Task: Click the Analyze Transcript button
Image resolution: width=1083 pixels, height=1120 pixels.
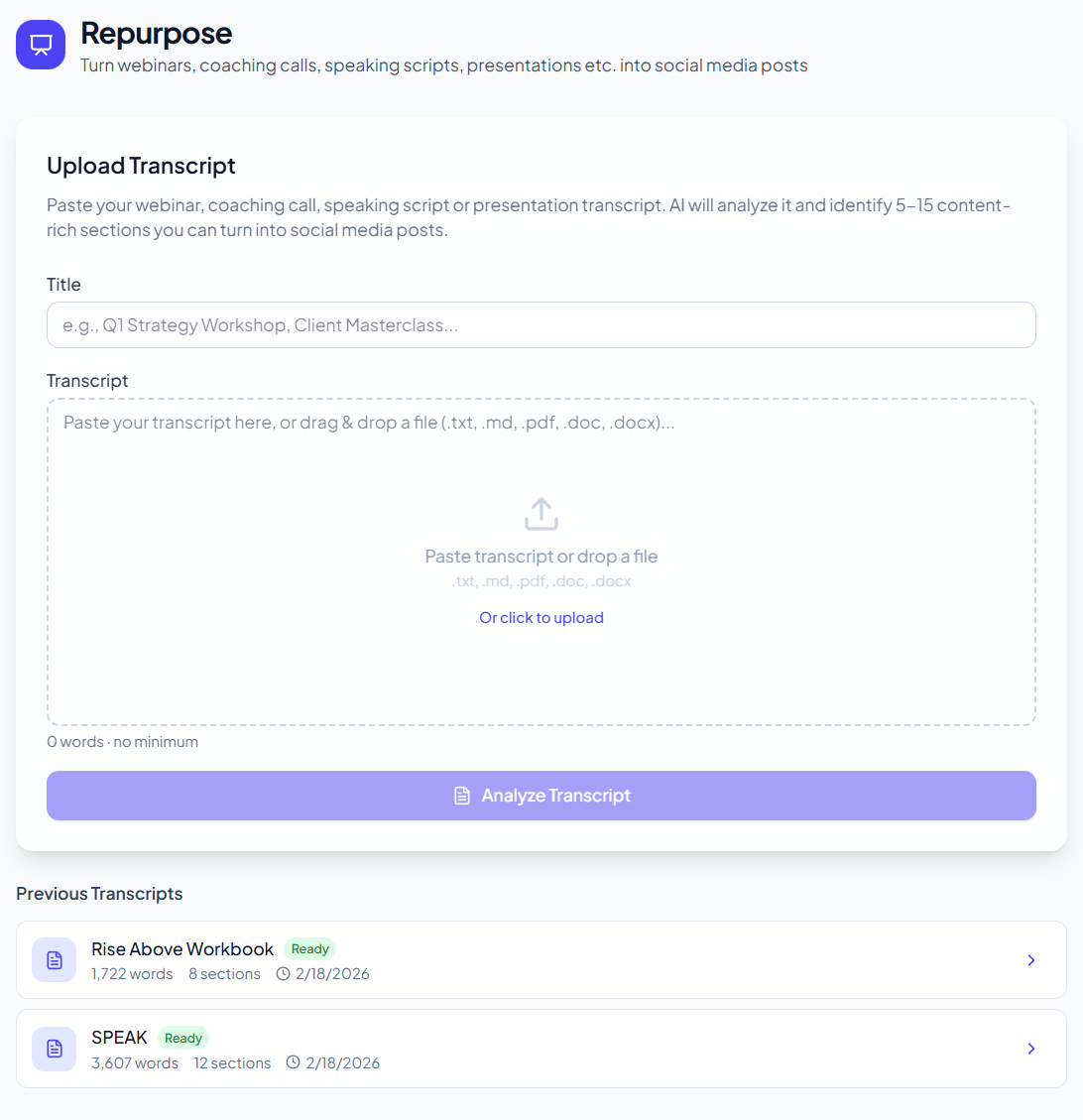Action: 541,795
